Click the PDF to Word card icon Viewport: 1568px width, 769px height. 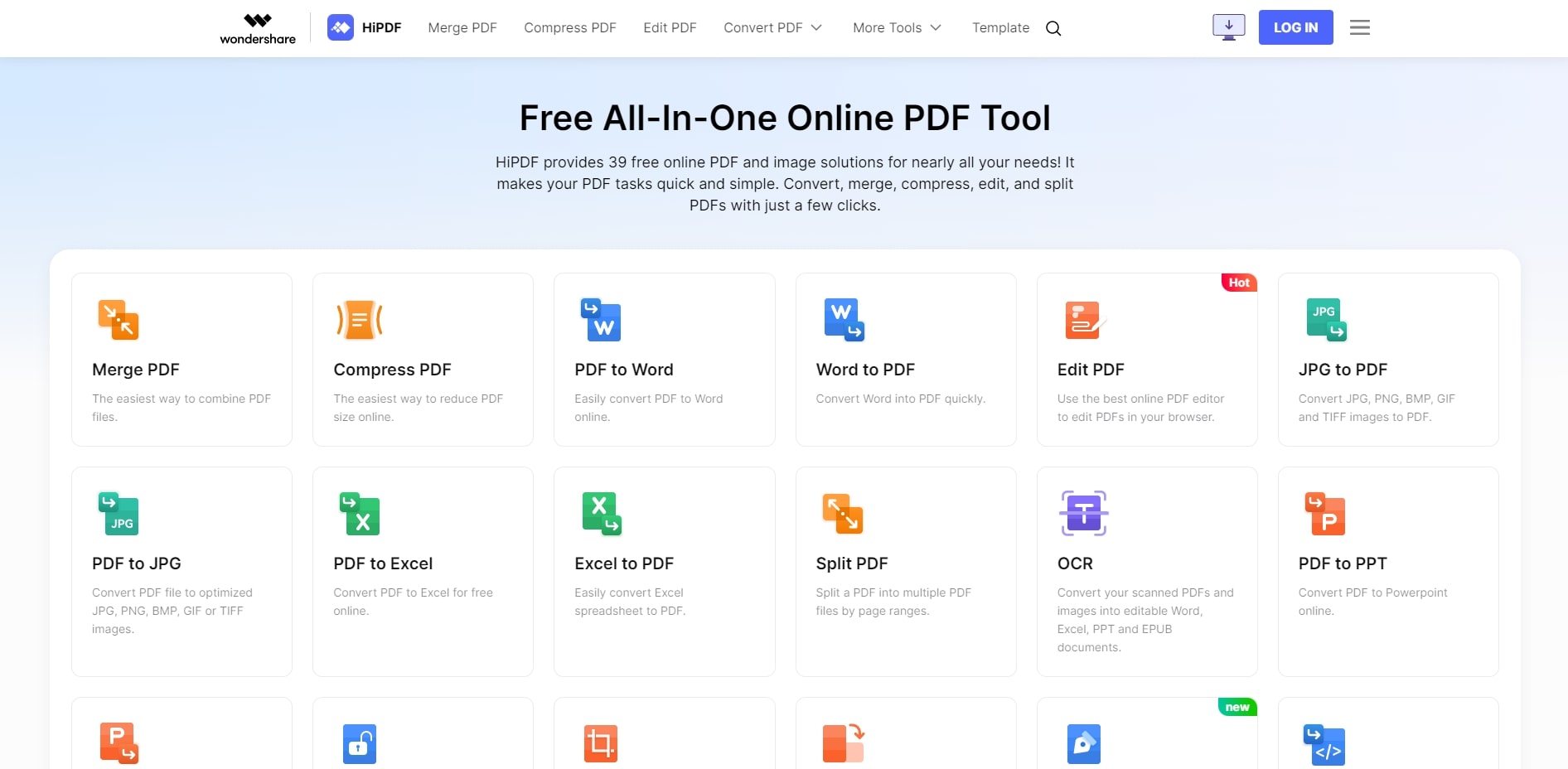click(x=601, y=320)
